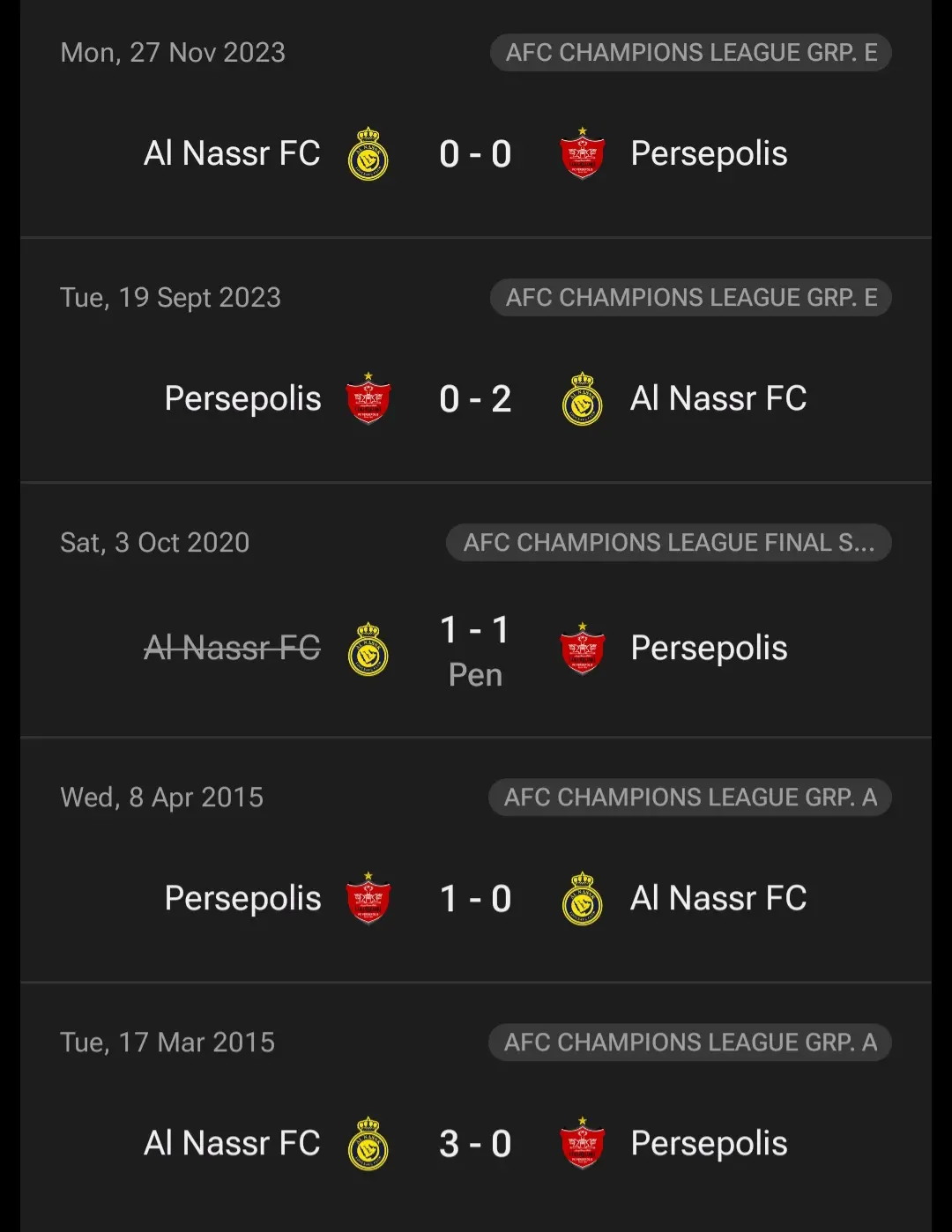Tap Persepolis crest in 17 Mar 2015 match
This screenshot has width=952, height=1232.
(583, 1144)
